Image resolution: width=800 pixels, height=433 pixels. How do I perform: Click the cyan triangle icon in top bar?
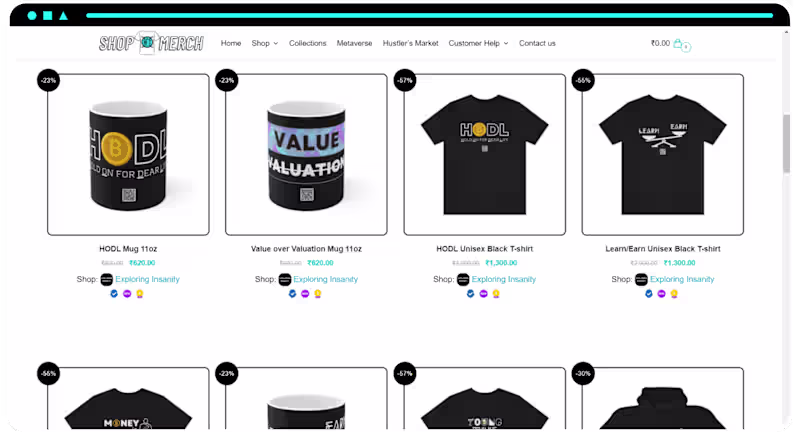(63, 16)
